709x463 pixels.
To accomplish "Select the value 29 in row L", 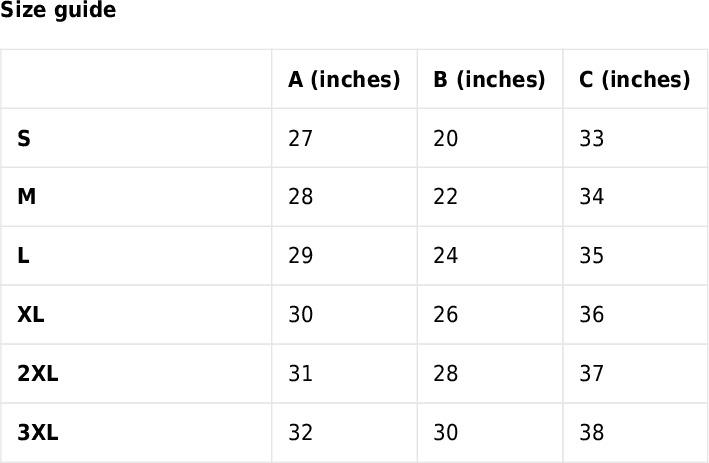I will (x=300, y=255).
